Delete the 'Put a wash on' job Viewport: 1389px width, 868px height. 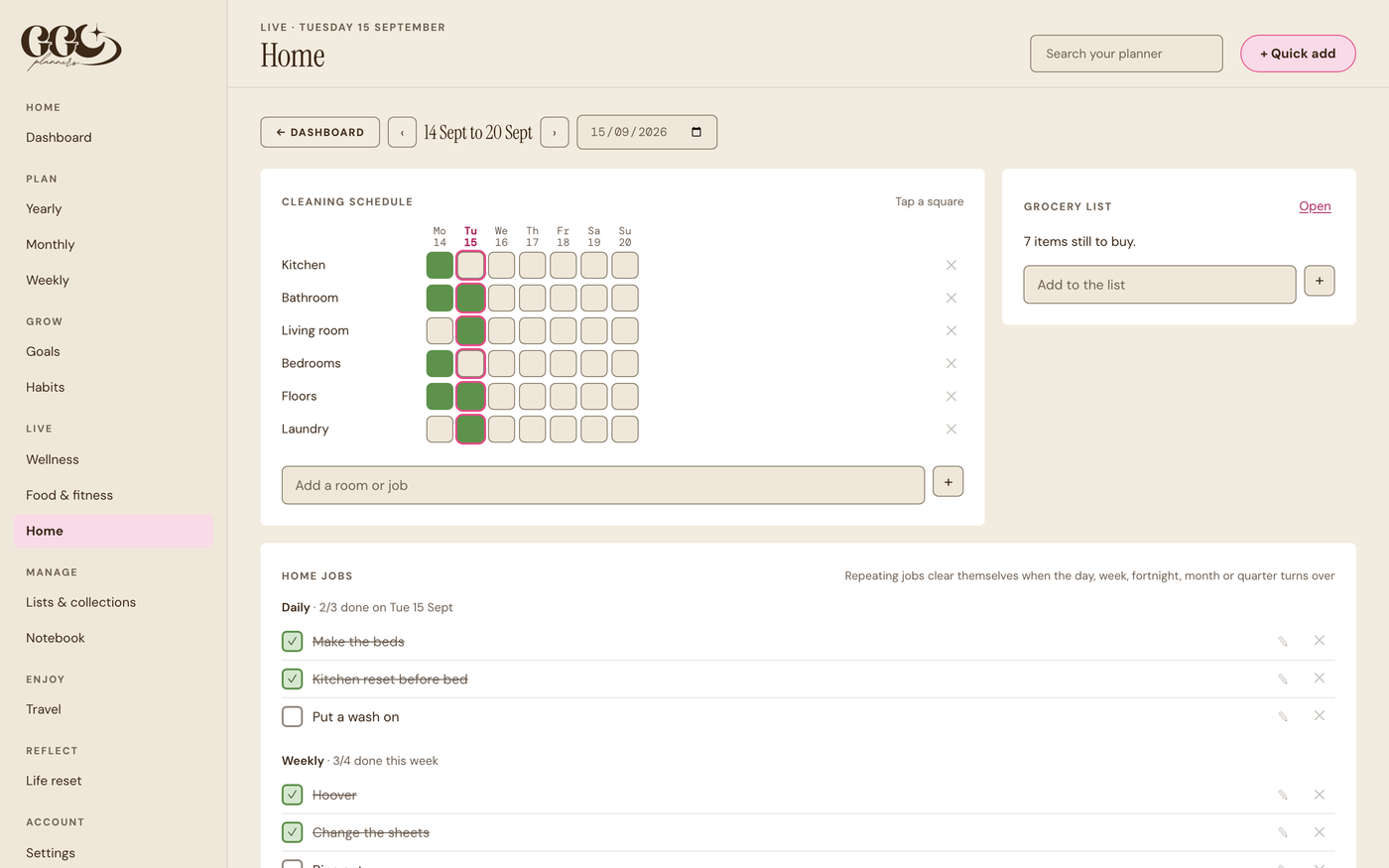[1319, 716]
